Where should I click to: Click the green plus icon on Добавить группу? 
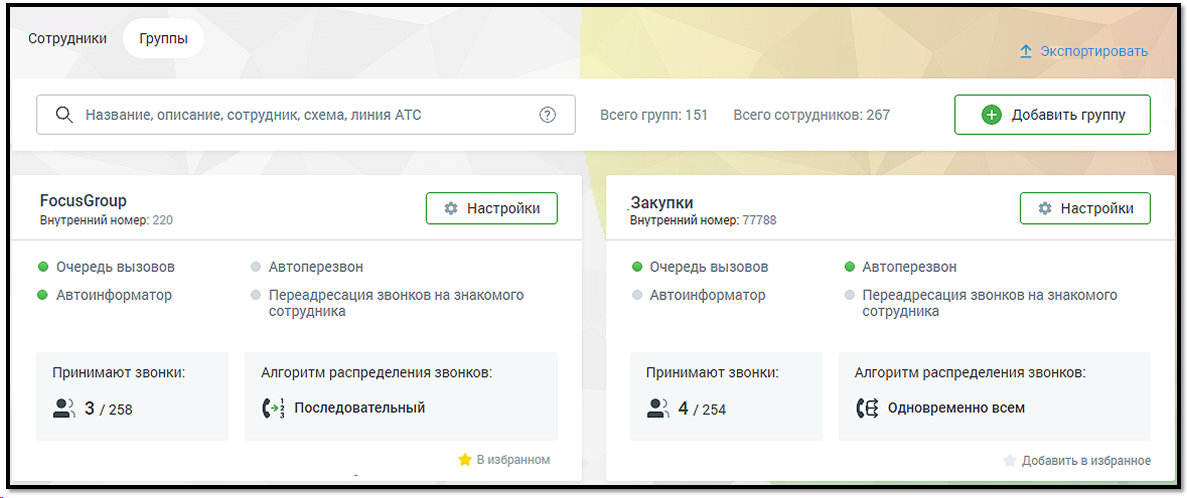(x=991, y=115)
